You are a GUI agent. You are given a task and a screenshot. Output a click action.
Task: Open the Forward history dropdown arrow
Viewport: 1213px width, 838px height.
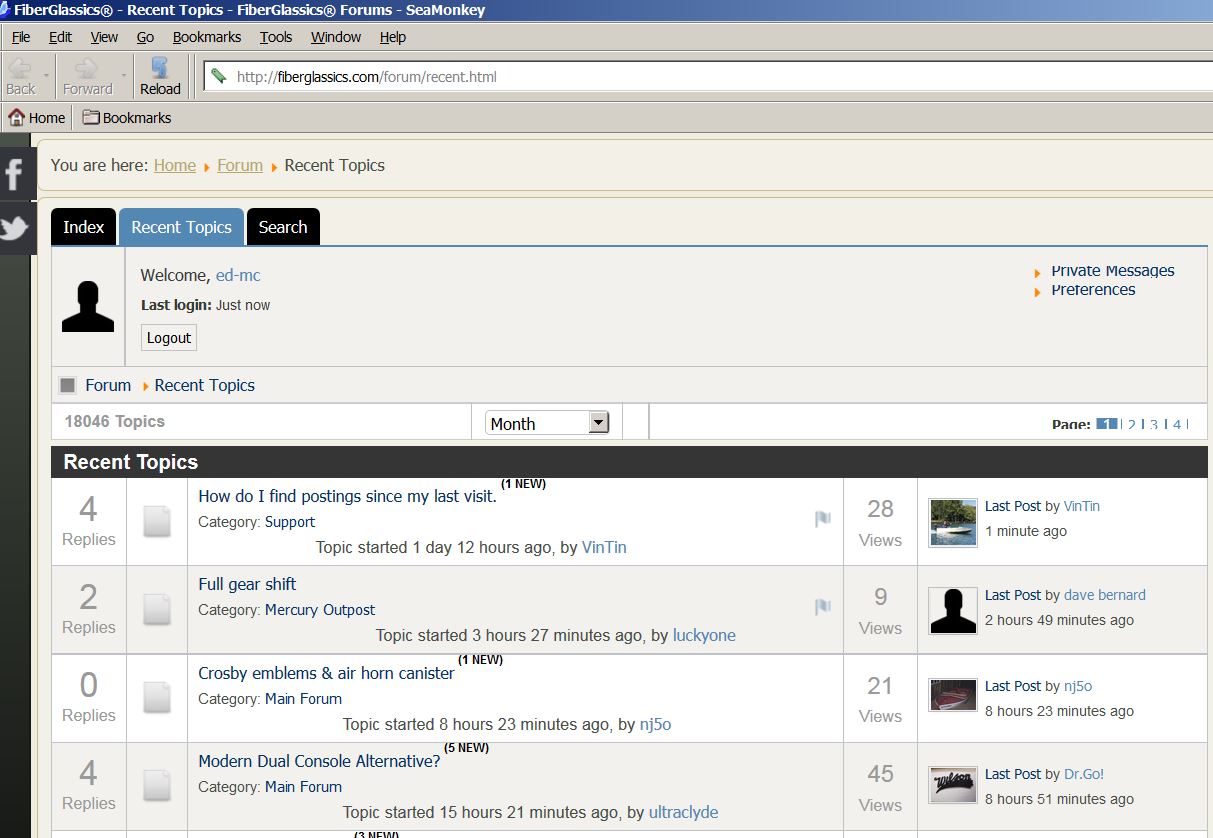click(124, 76)
